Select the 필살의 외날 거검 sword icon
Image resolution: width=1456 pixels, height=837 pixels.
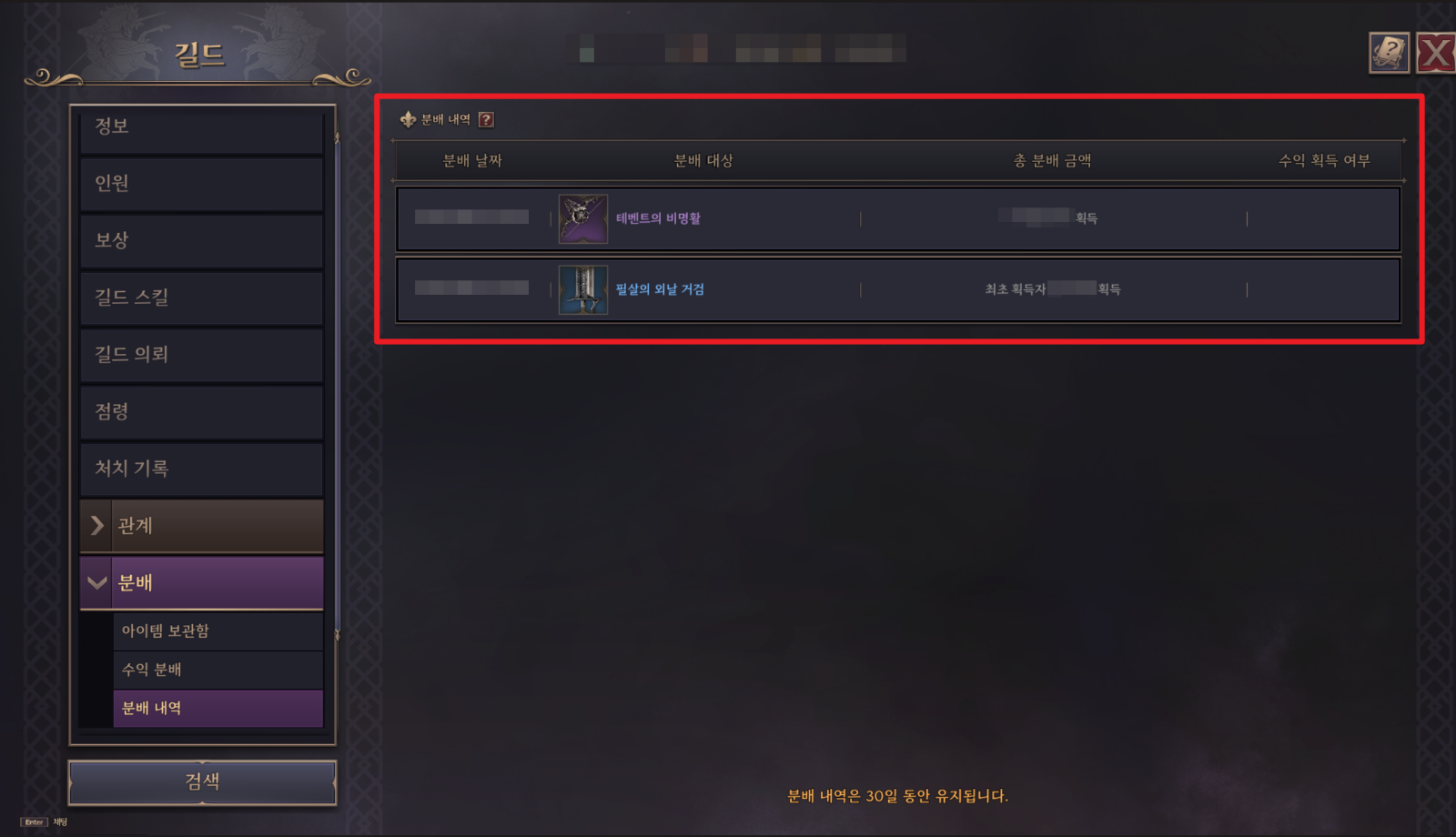click(582, 289)
